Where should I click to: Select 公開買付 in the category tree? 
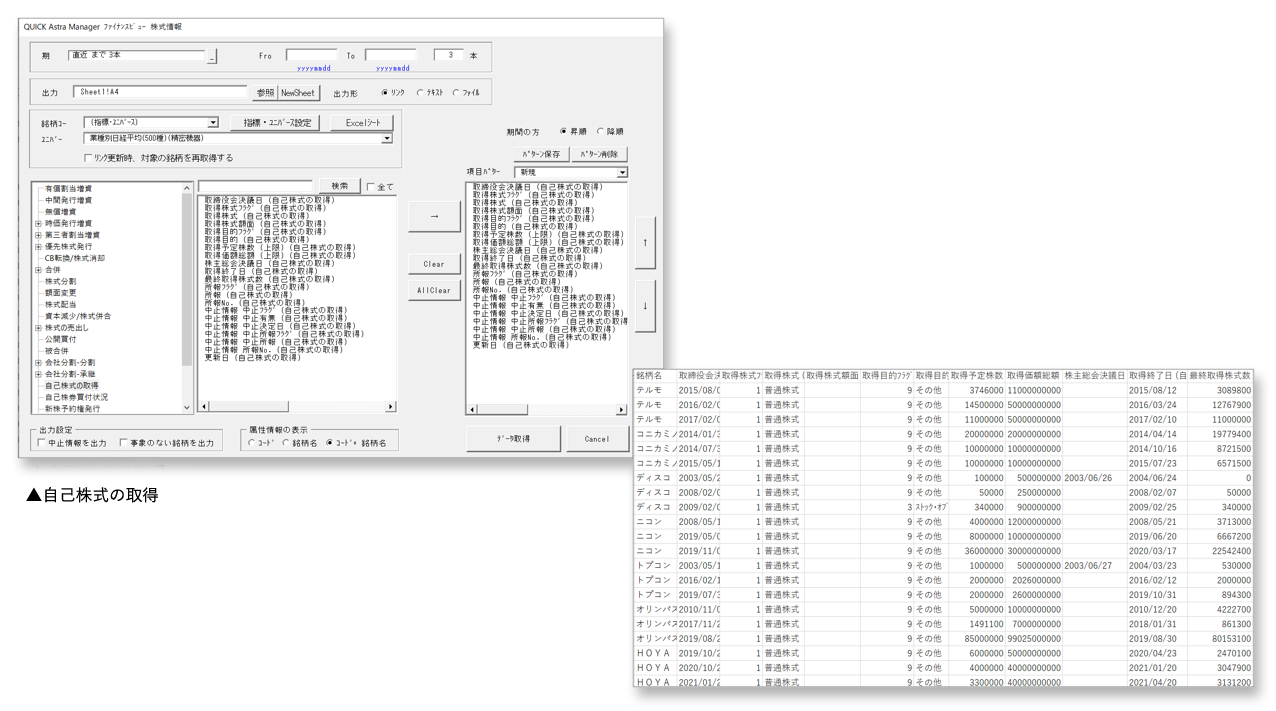(61, 339)
